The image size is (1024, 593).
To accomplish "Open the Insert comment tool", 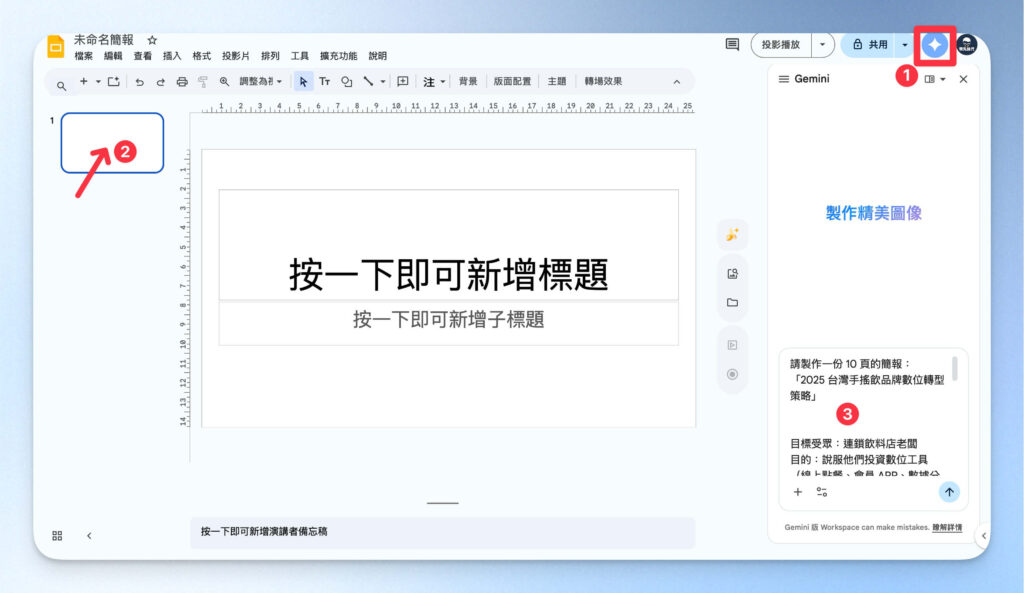I will [x=403, y=81].
